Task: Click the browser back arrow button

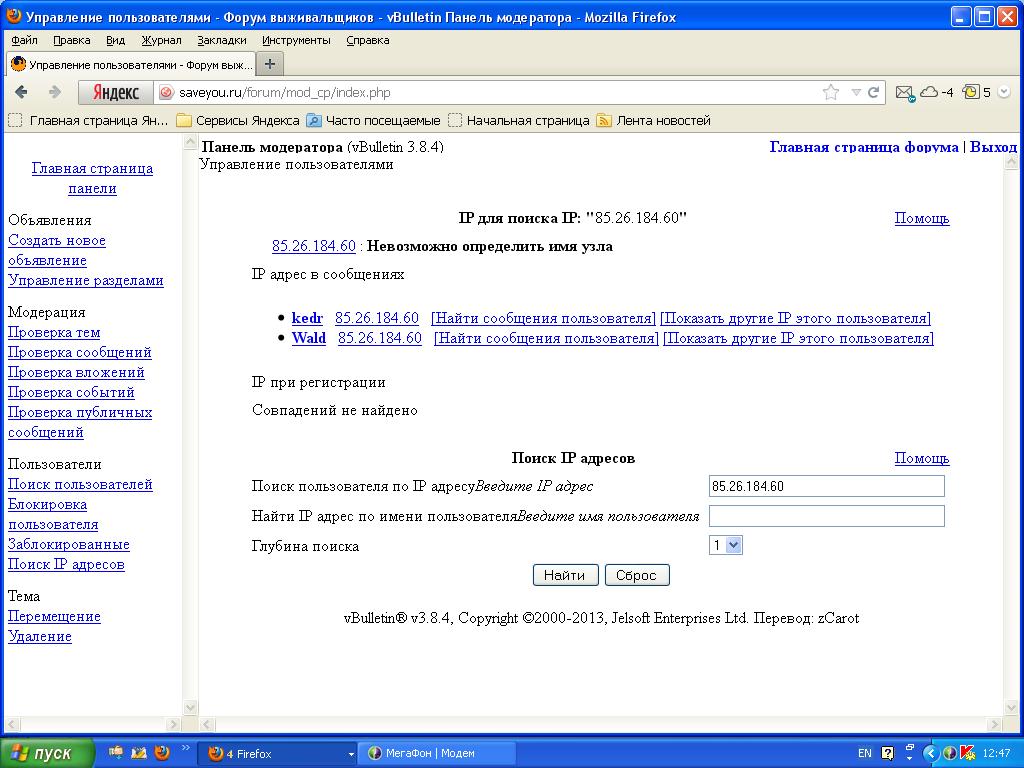Action: (22, 92)
